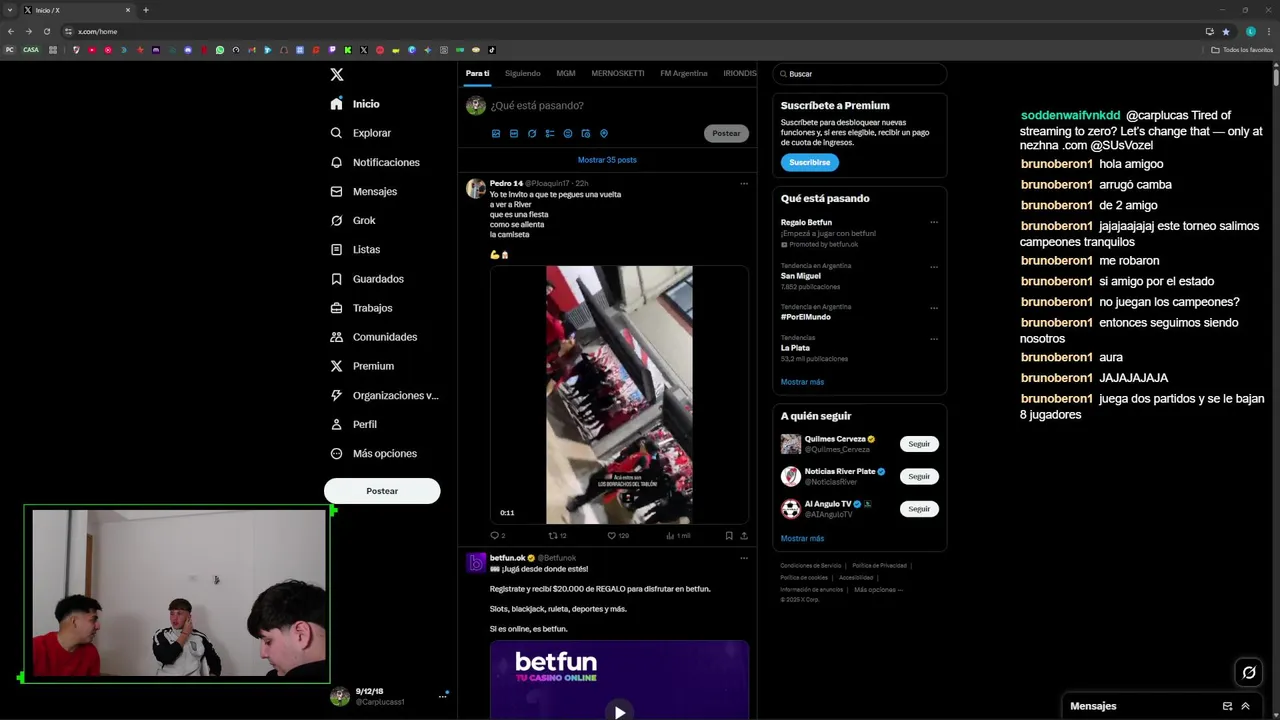1280x720 pixels.
Task: Expand the Mensajes drawer
Action: [1245, 706]
